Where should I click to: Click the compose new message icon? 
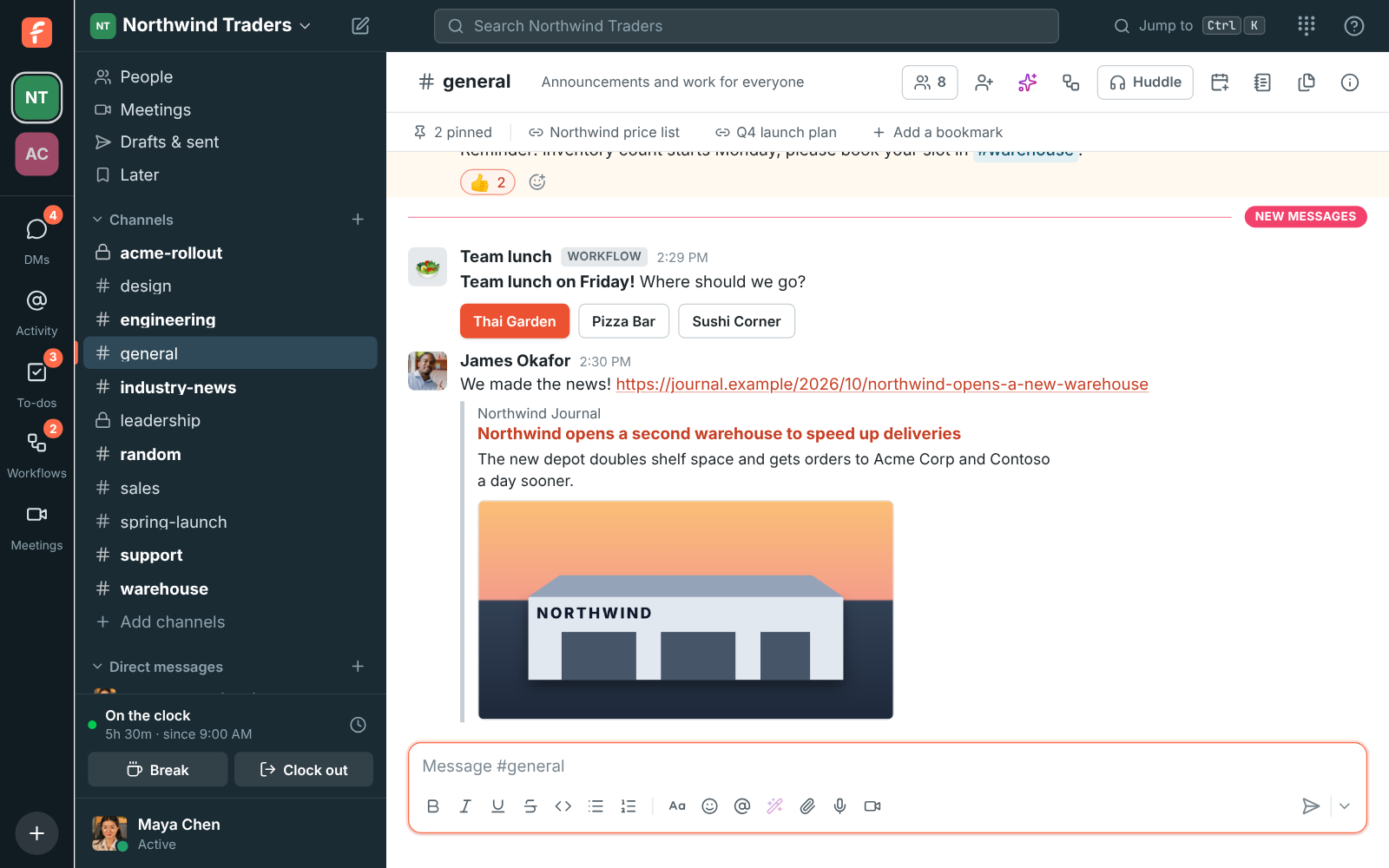(360, 26)
